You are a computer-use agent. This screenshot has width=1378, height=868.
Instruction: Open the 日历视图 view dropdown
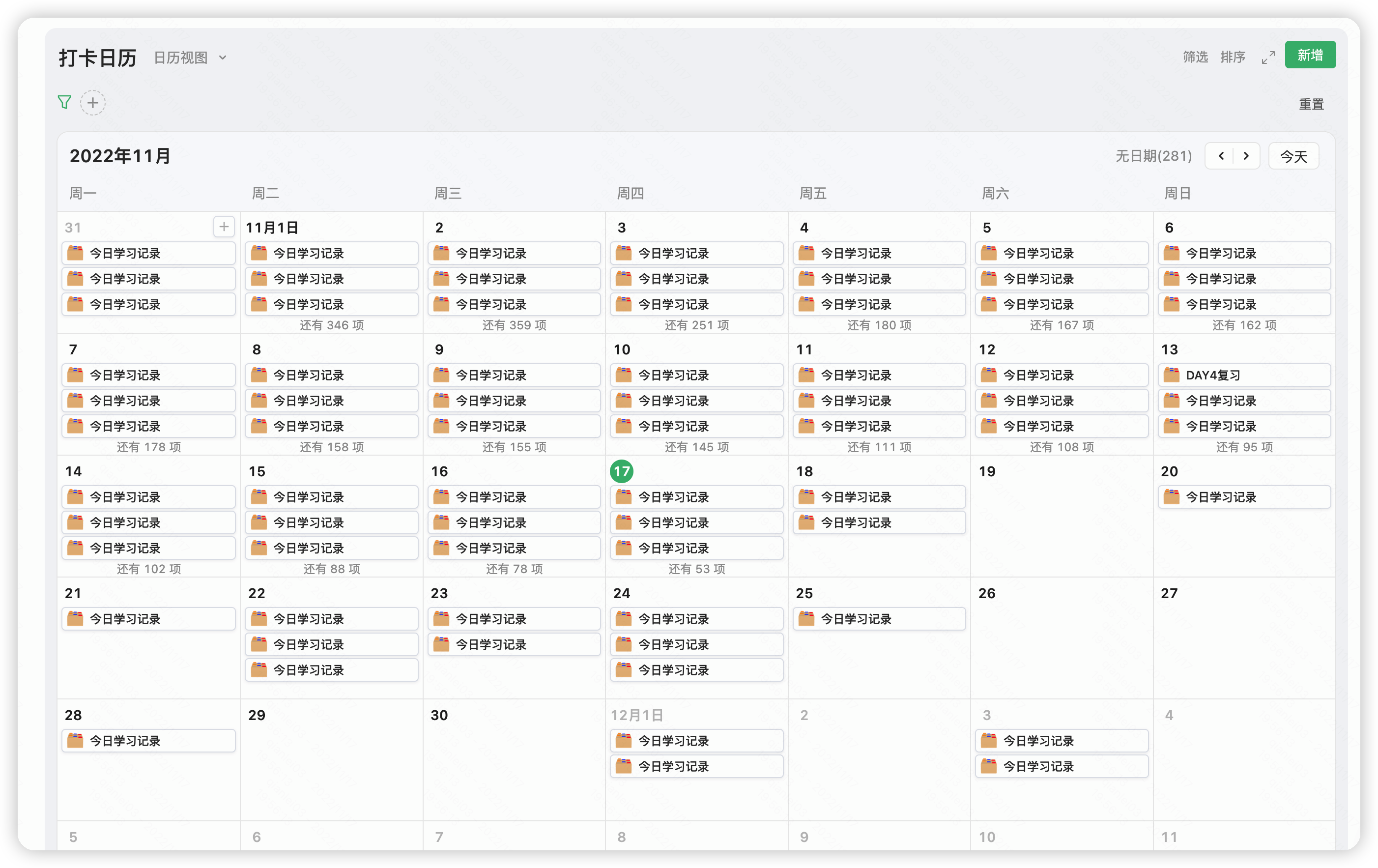click(190, 58)
